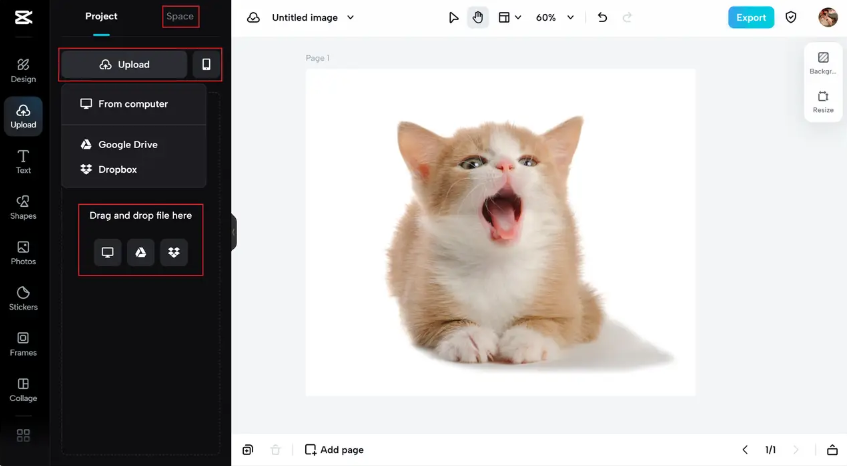
Task: Click the Export button
Action: click(x=751, y=17)
